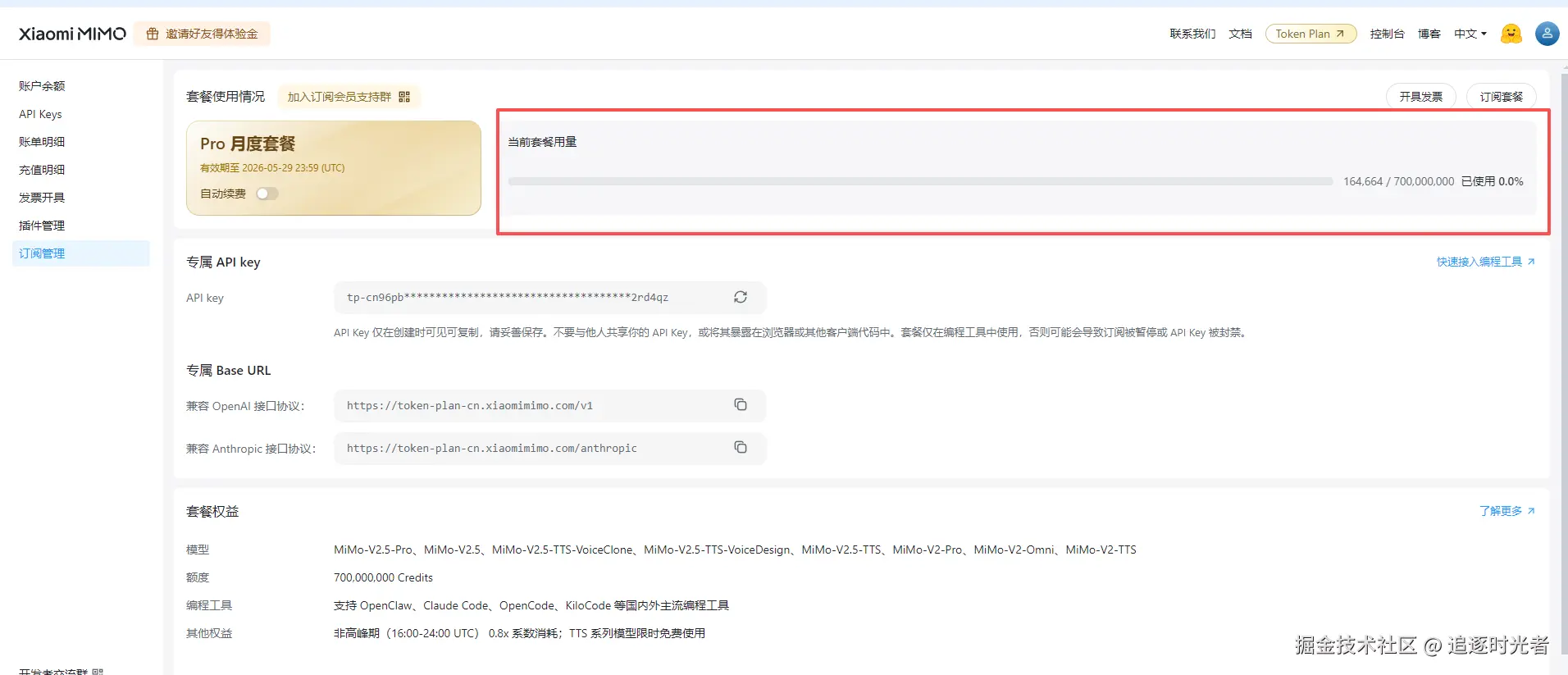The width and height of the screenshot is (1568, 675).
Task: Click the MiMo-V2.5-Pro model list text
Action: 735,550
